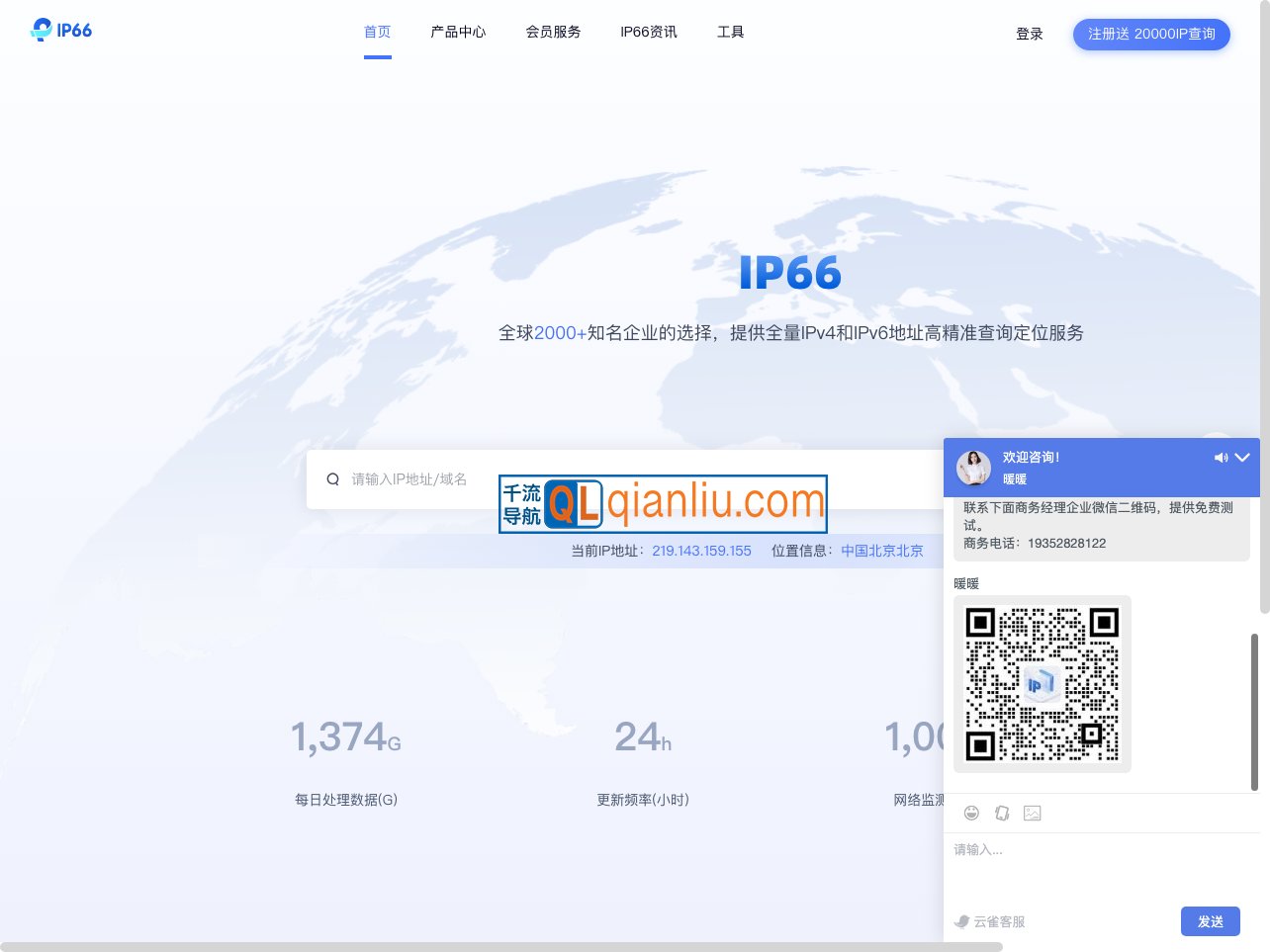
Task: Collapse the chat window with the chevron
Action: tap(1242, 458)
